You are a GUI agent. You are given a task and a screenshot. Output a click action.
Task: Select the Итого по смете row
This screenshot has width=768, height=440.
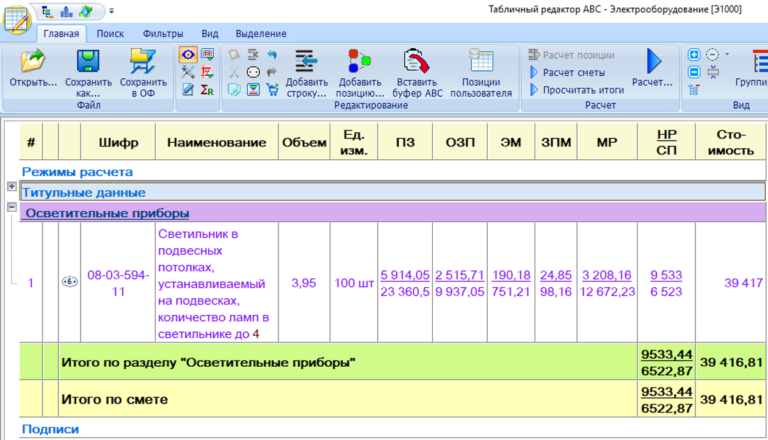pyautogui.click(x=393, y=399)
